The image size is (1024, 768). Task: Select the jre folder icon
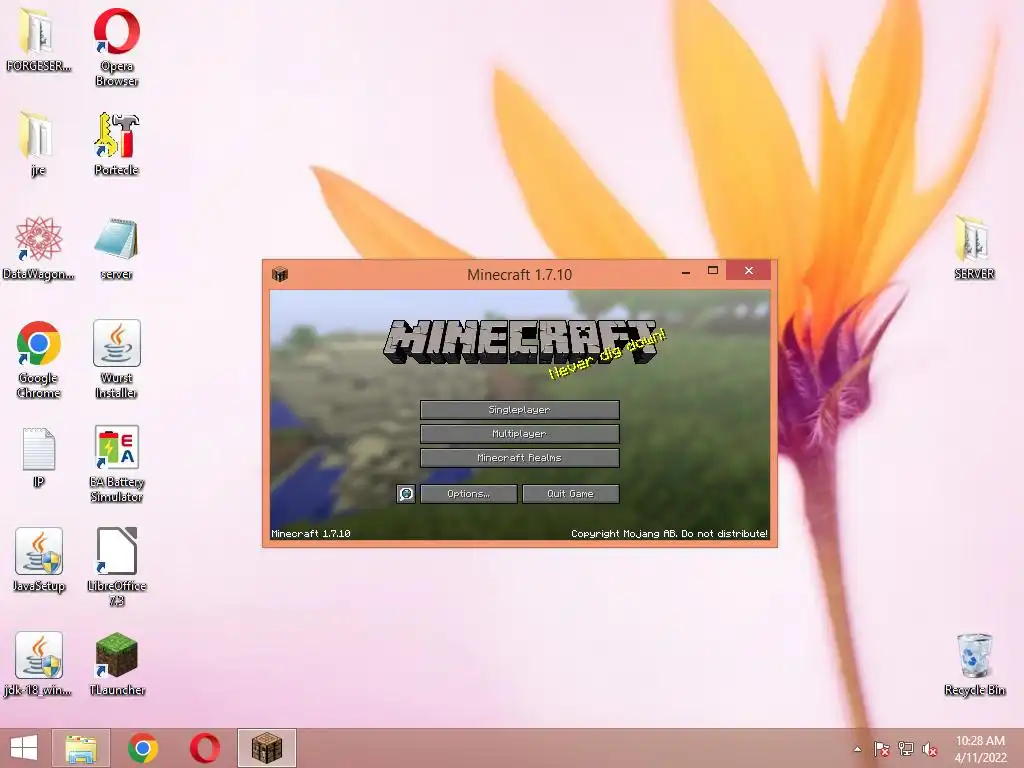(38, 144)
